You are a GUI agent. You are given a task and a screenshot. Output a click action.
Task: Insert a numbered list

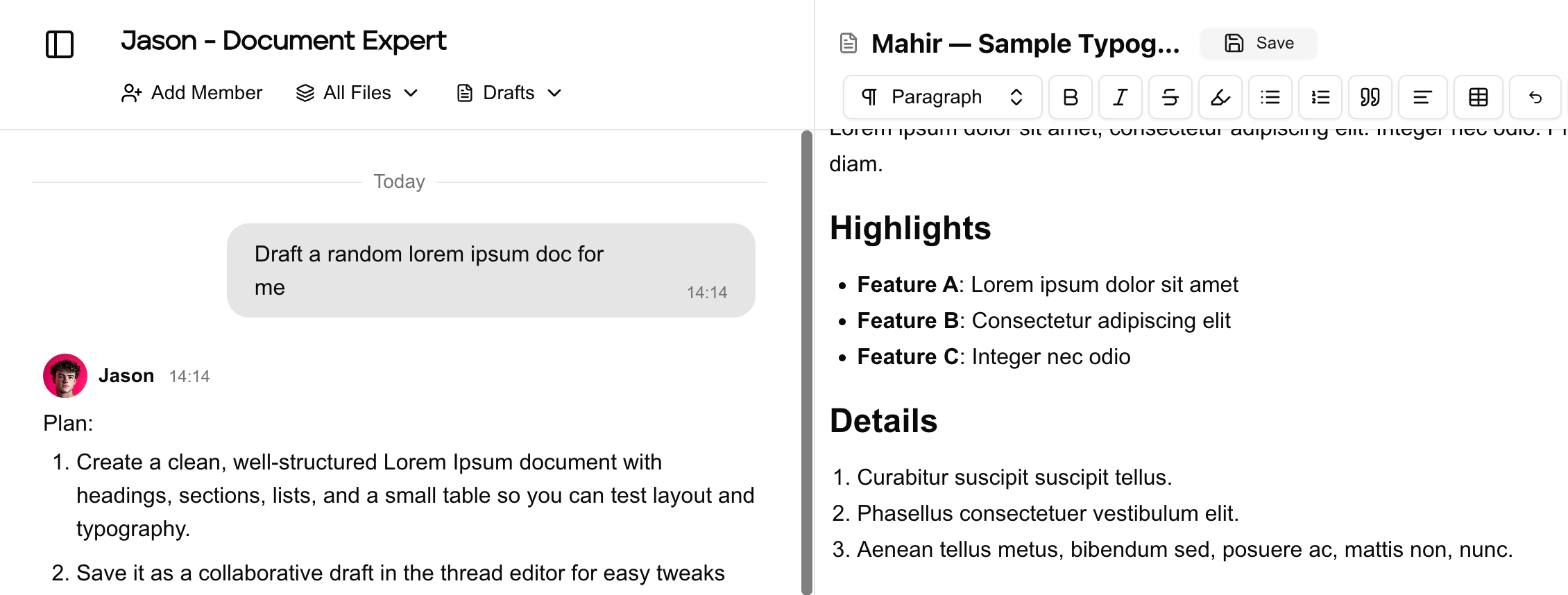[1320, 97]
